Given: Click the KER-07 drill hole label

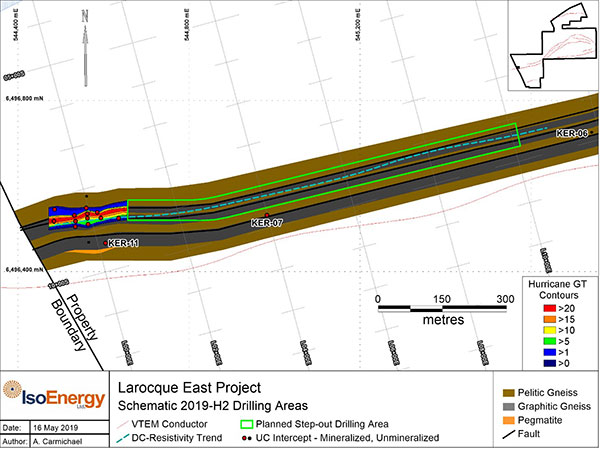Looking at the screenshot, I should point(267,222).
